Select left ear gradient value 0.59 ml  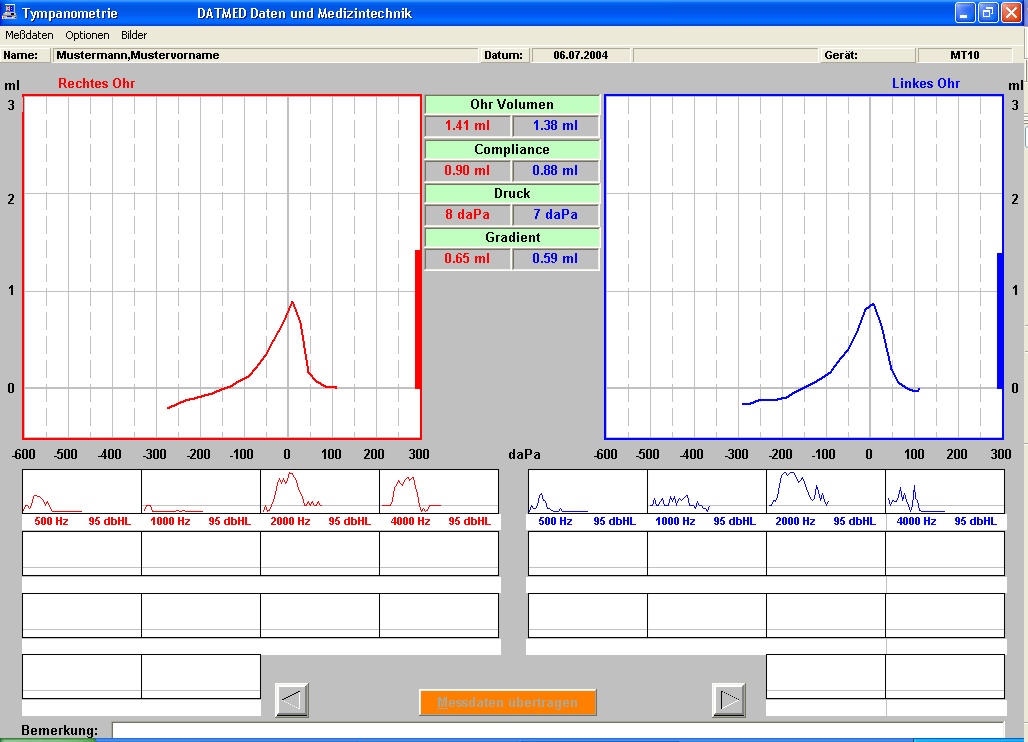(x=555, y=258)
